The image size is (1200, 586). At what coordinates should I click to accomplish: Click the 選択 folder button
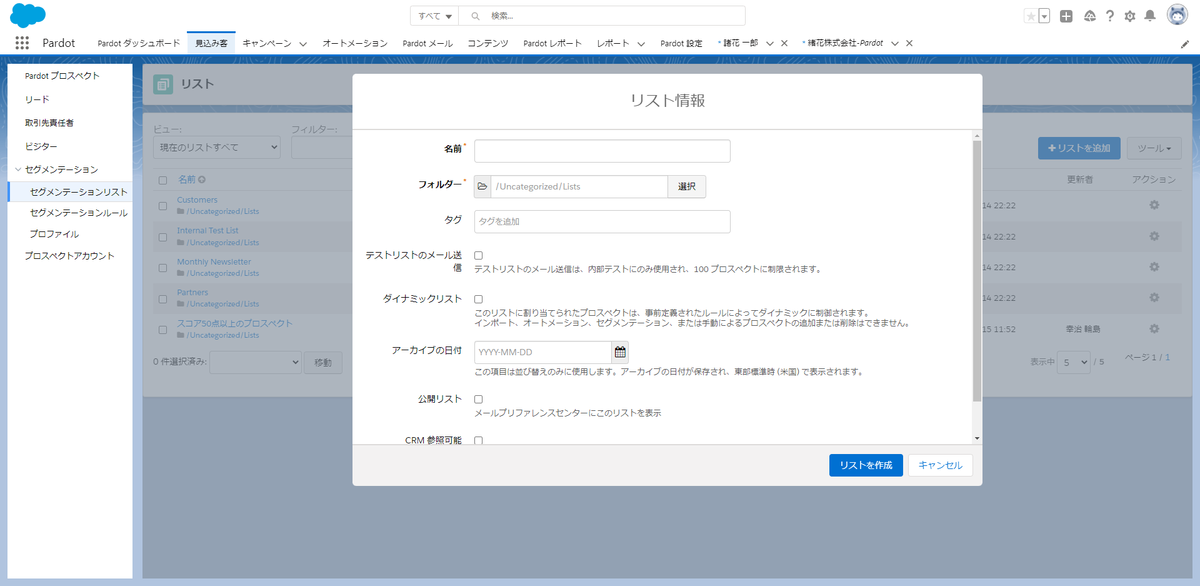687,187
